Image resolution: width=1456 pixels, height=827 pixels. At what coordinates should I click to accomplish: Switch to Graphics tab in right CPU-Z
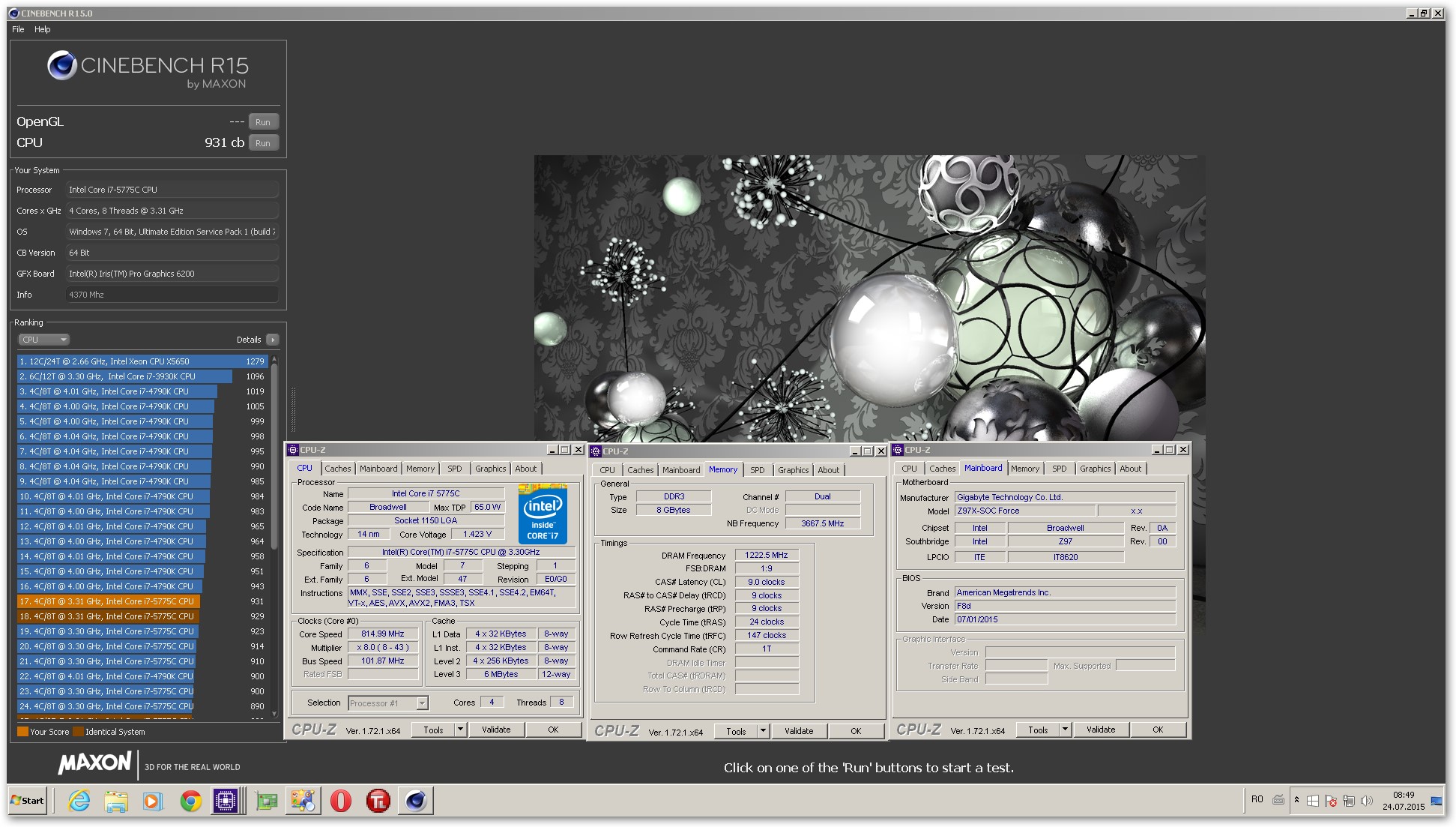1095,469
